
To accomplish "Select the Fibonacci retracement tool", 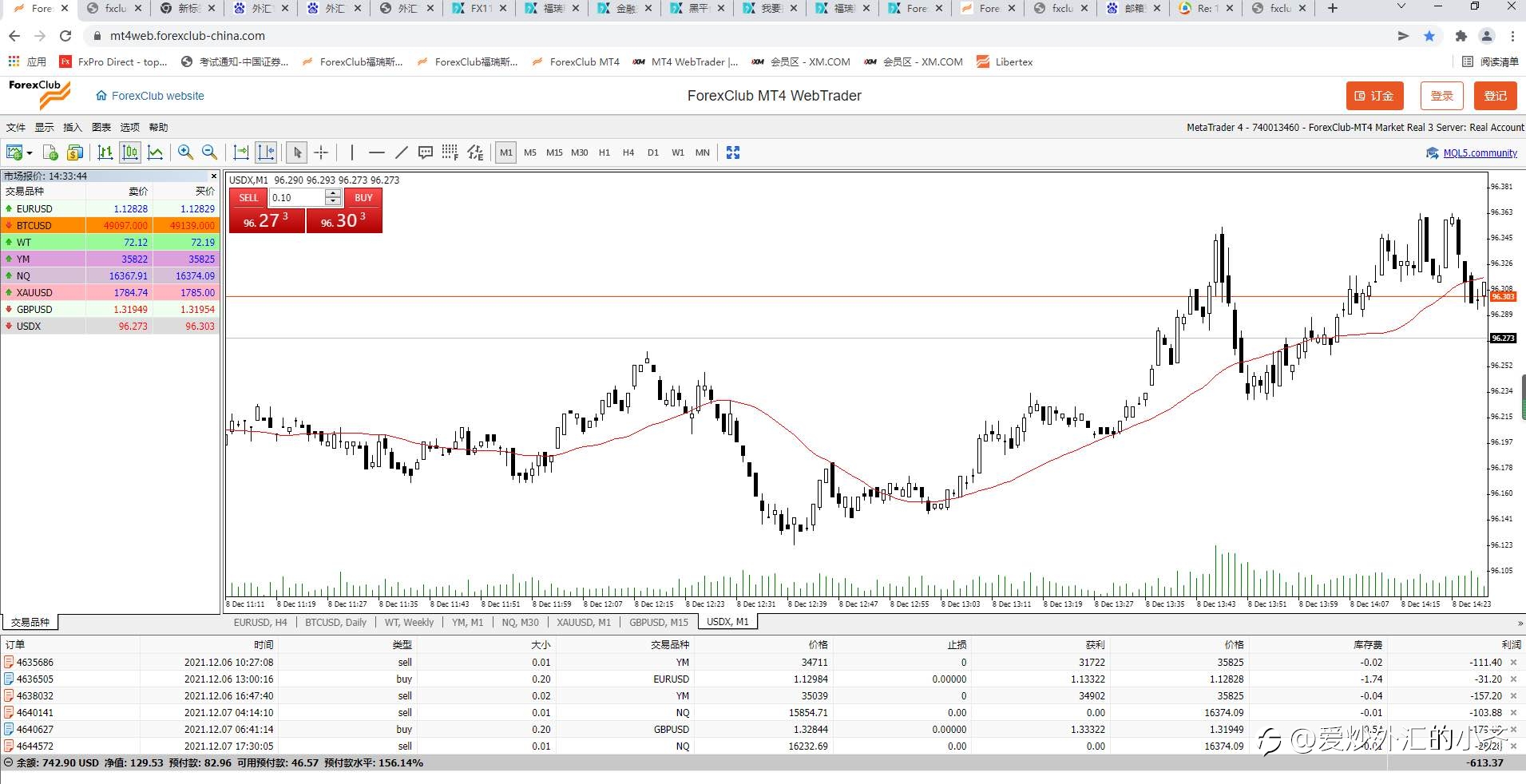I will pos(450,152).
